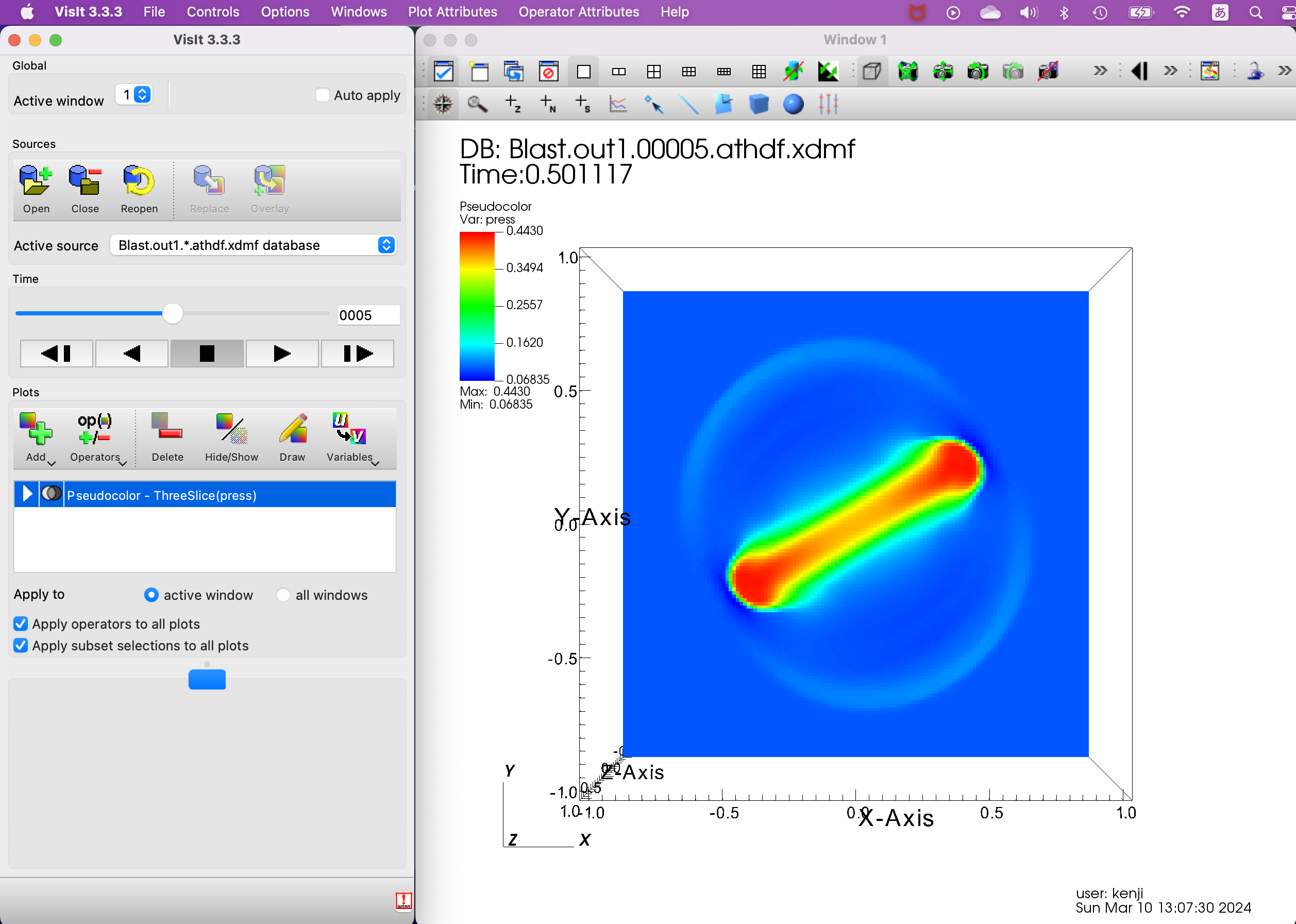
Task: Select the Line tool
Action: pyautogui.click(x=688, y=104)
